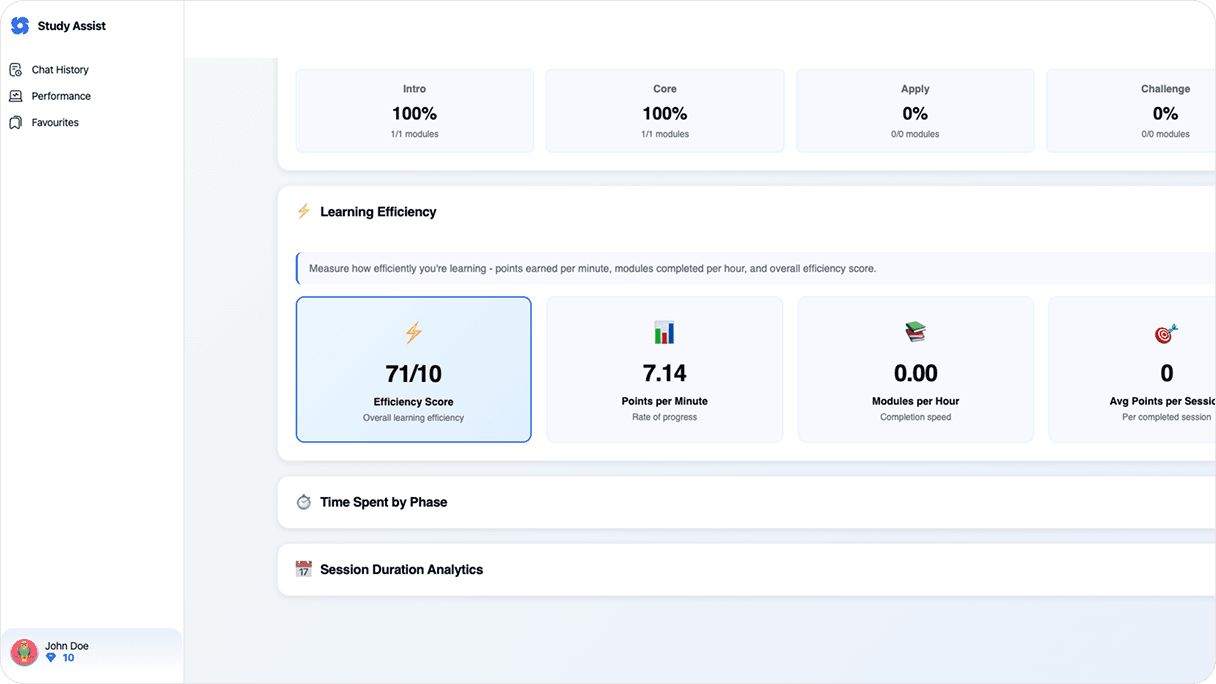This screenshot has height=684, width=1216.
Task: Click the Favourites bookmark icon
Action: pyautogui.click(x=15, y=122)
